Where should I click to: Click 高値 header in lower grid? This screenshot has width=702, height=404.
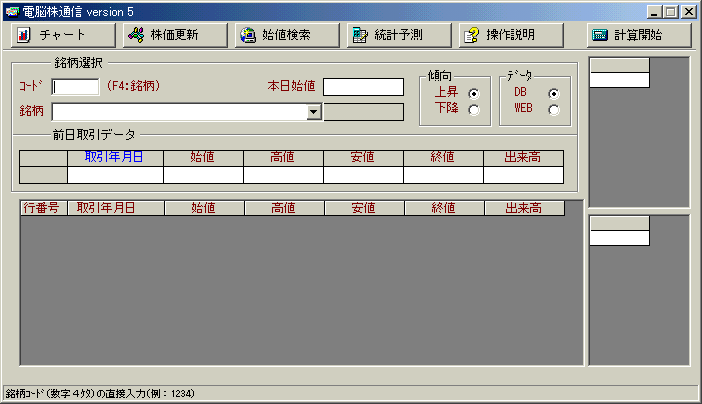point(284,208)
